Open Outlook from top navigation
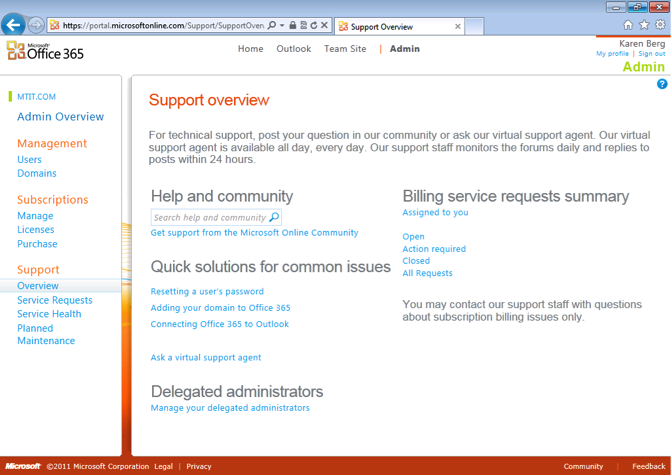671x475 pixels. pyautogui.click(x=294, y=49)
